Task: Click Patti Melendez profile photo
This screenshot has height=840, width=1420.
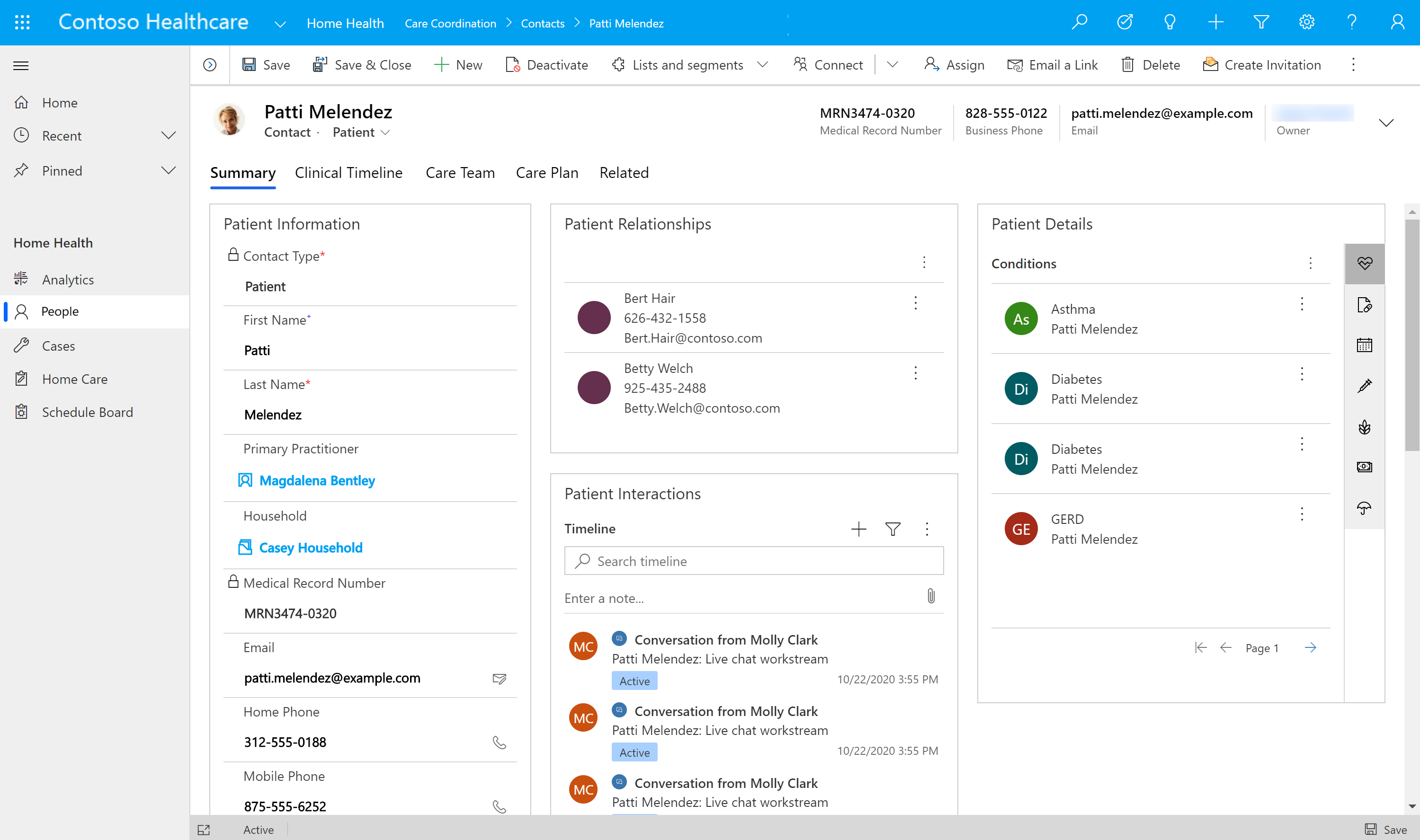Action: click(x=229, y=119)
